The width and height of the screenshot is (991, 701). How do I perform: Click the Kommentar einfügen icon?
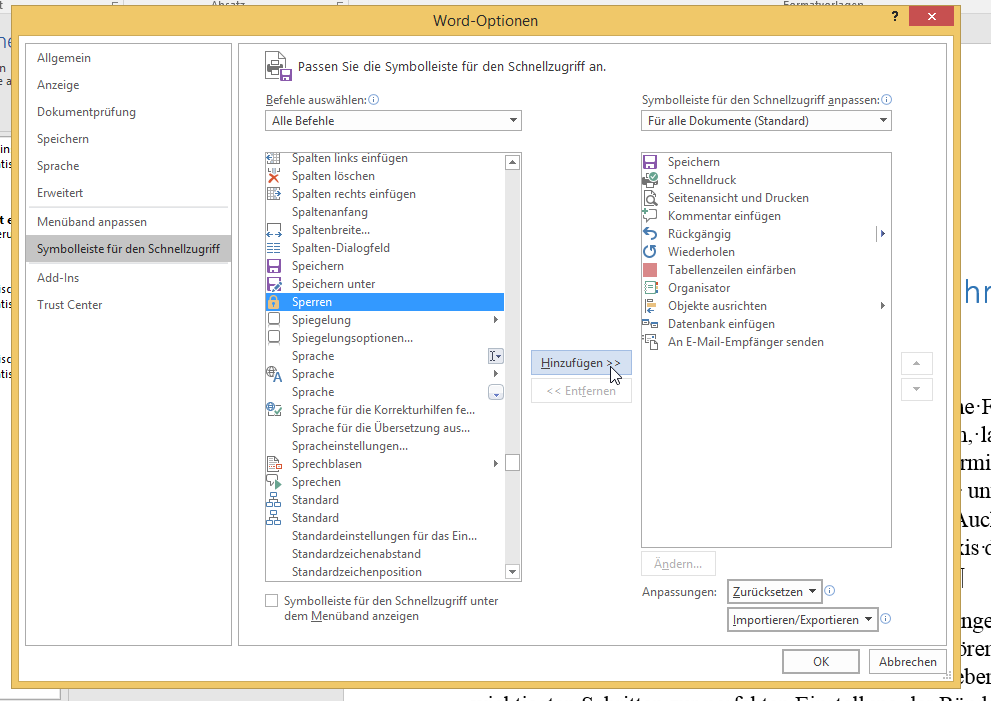coord(650,216)
